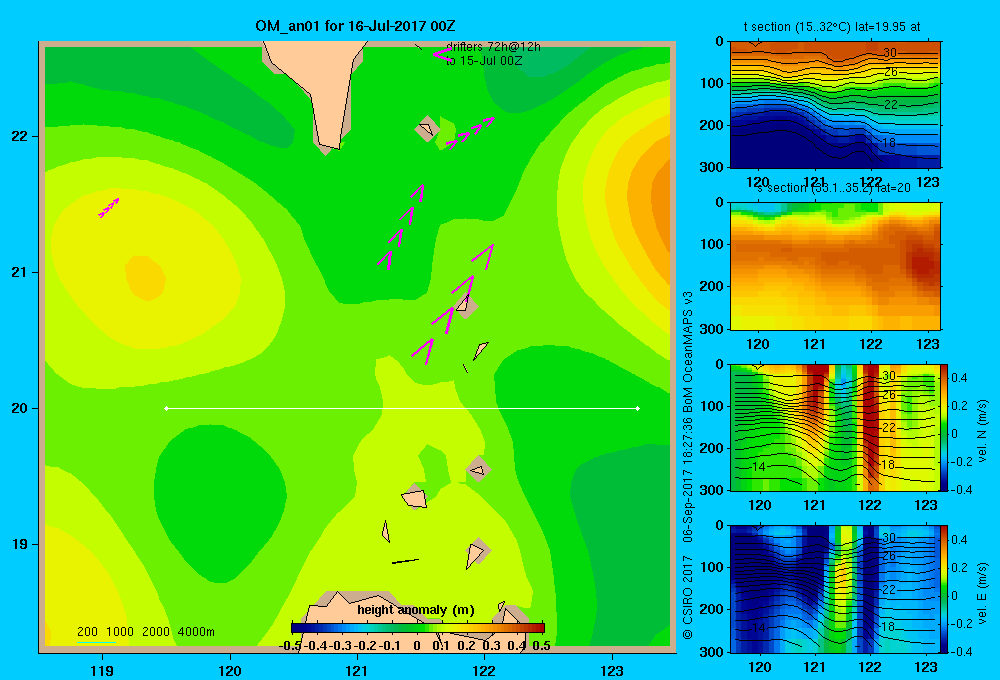Click the "height anomaly (m)" colorbar label
The image size is (1000, 680).
[x=416, y=610]
